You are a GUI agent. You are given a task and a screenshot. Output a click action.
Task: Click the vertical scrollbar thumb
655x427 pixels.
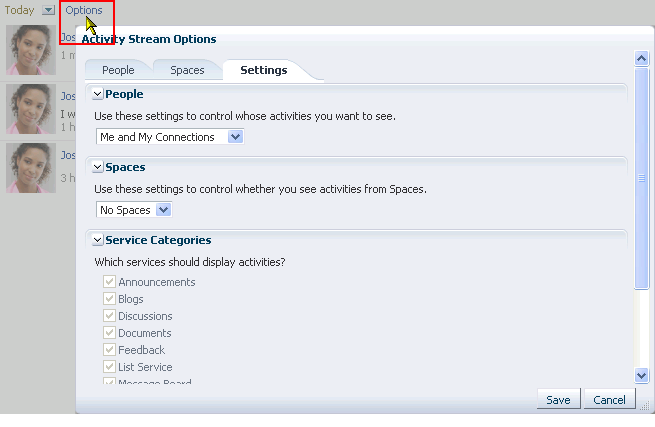(x=641, y=178)
